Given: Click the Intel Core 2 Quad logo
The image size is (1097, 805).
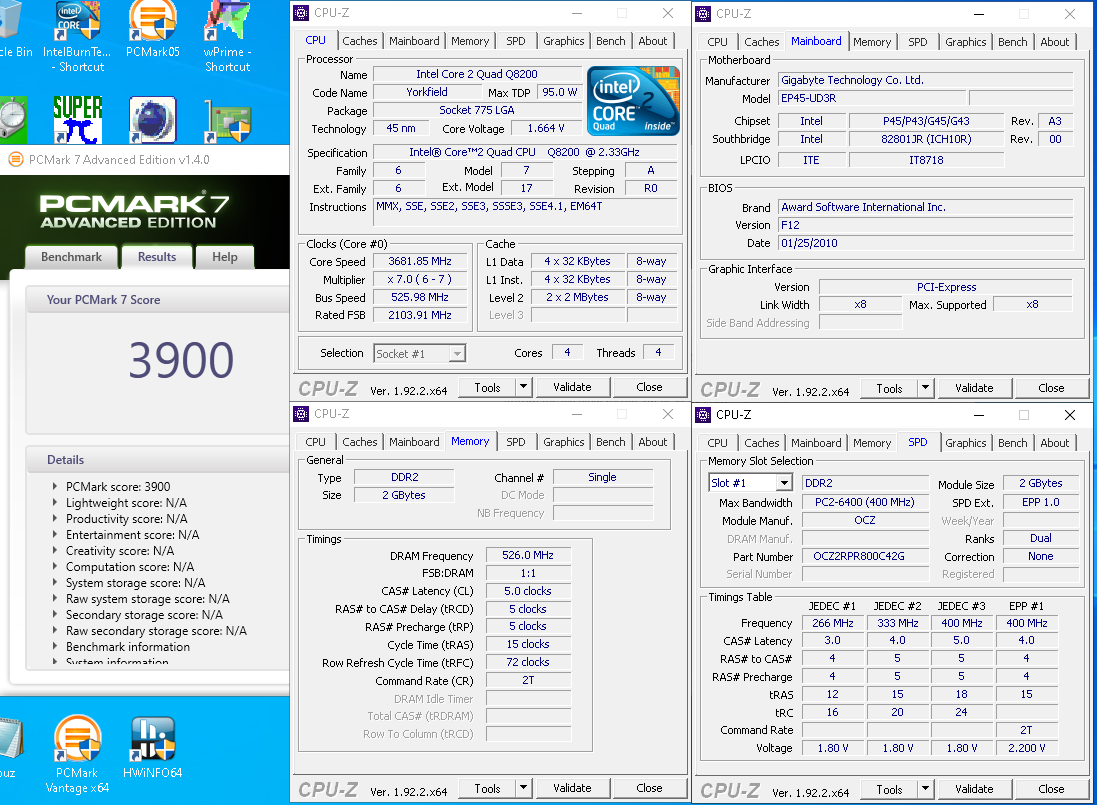Looking at the screenshot, I should pyautogui.click(x=633, y=101).
